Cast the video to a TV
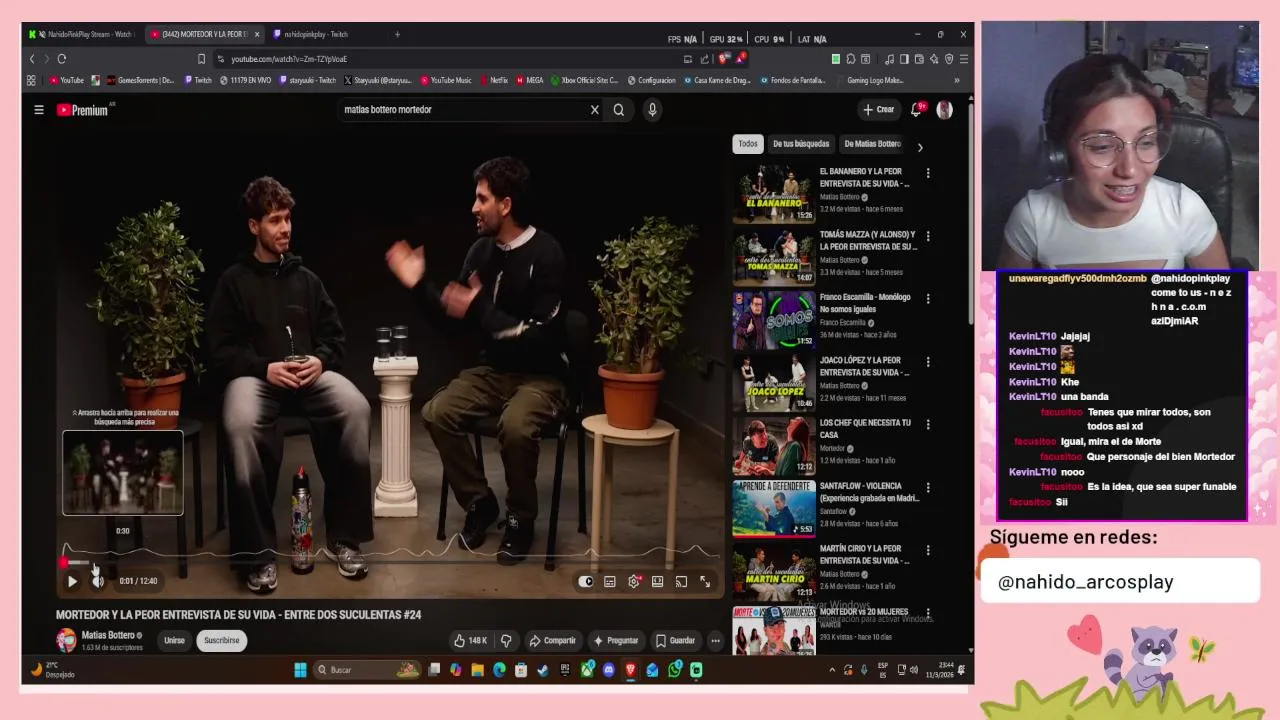The image size is (1280, 720). point(681,581)
